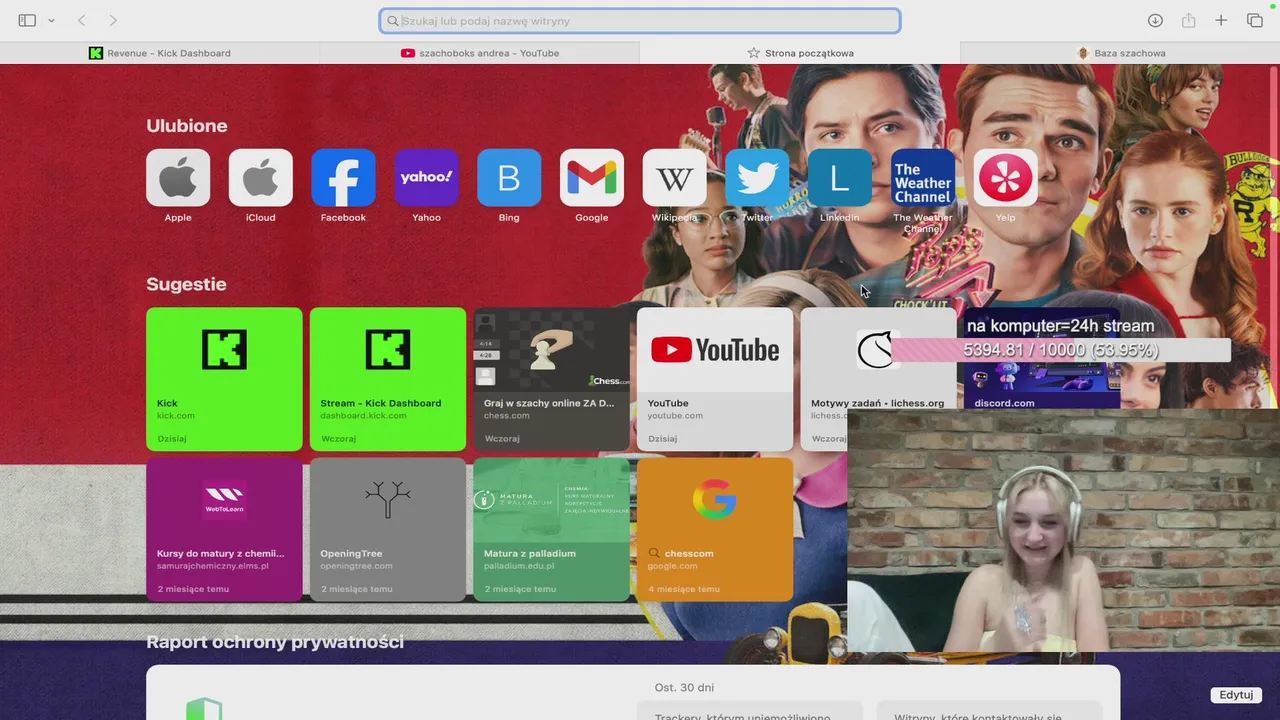1280x720 pixels.
Task: Open the OpeningTree suggestion card
Action: coord(388,529)
